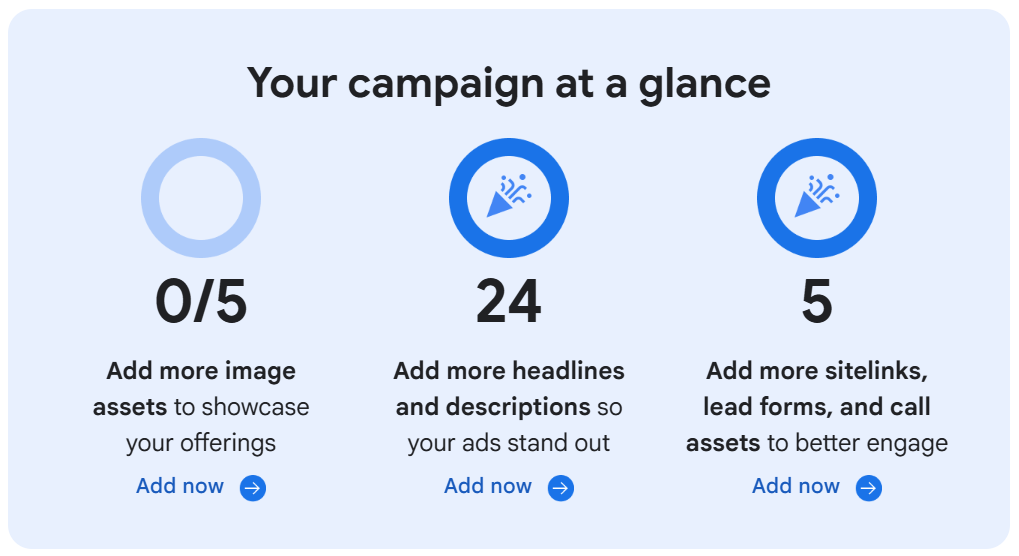Click the number 5 sitelinks count

(x=817, y=301)
